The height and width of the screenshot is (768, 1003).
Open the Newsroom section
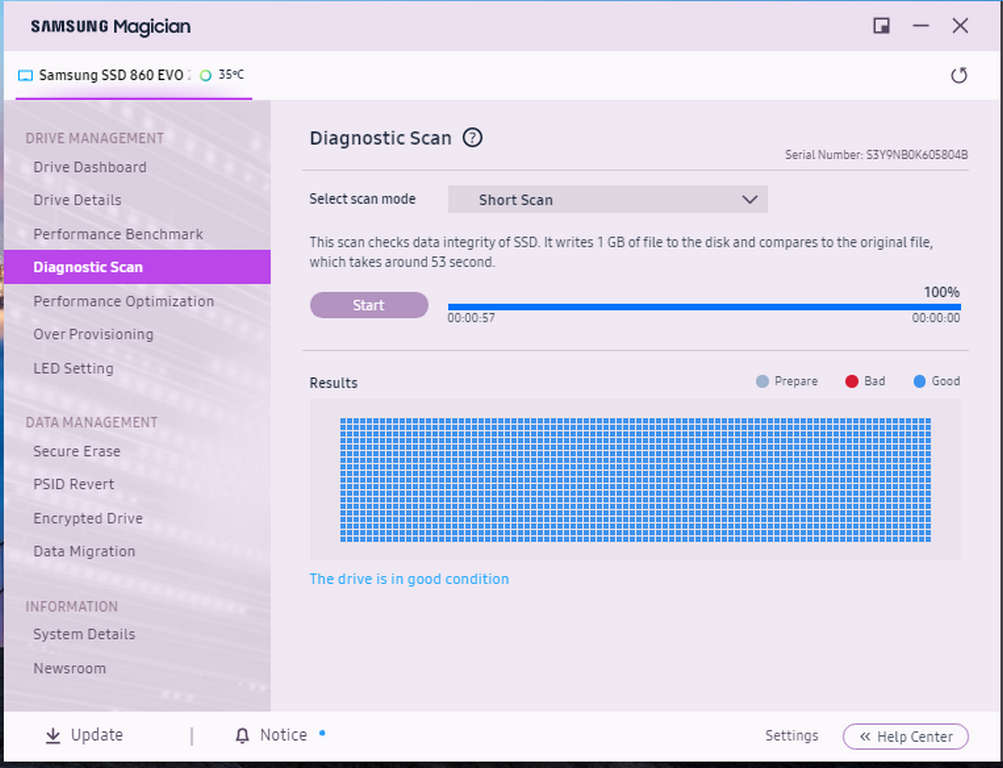pos(69,668)
